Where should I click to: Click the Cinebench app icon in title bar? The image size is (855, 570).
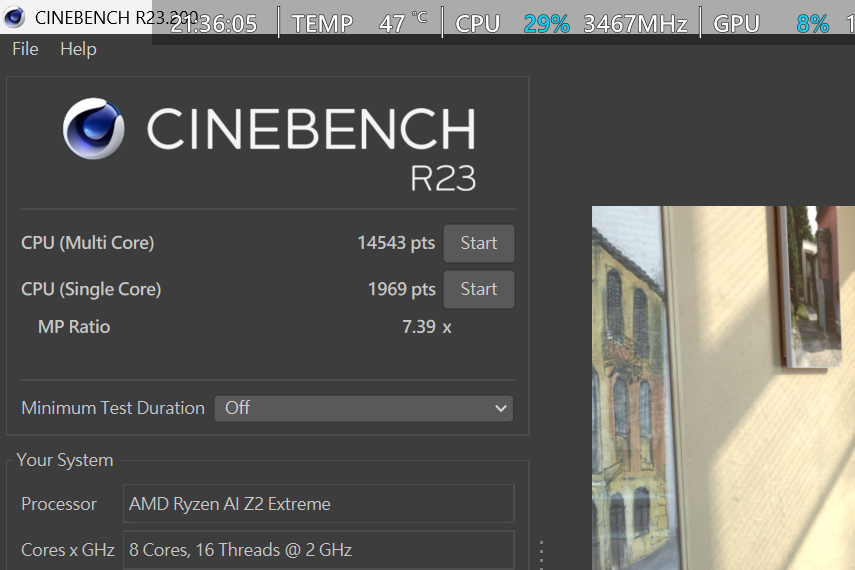[x=15, y=17]
